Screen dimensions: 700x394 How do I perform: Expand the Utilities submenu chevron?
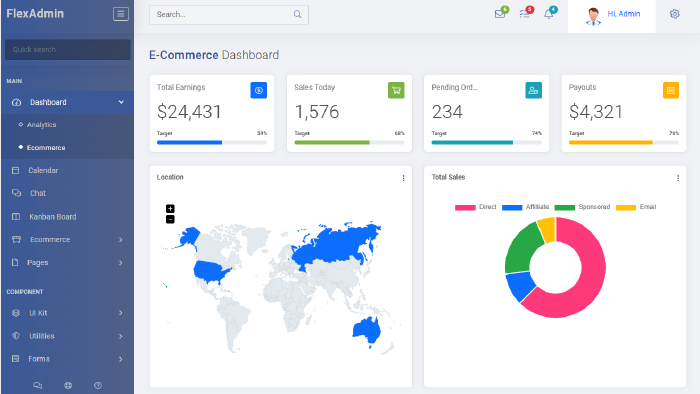pyautogui.click(x=121, y=336)
